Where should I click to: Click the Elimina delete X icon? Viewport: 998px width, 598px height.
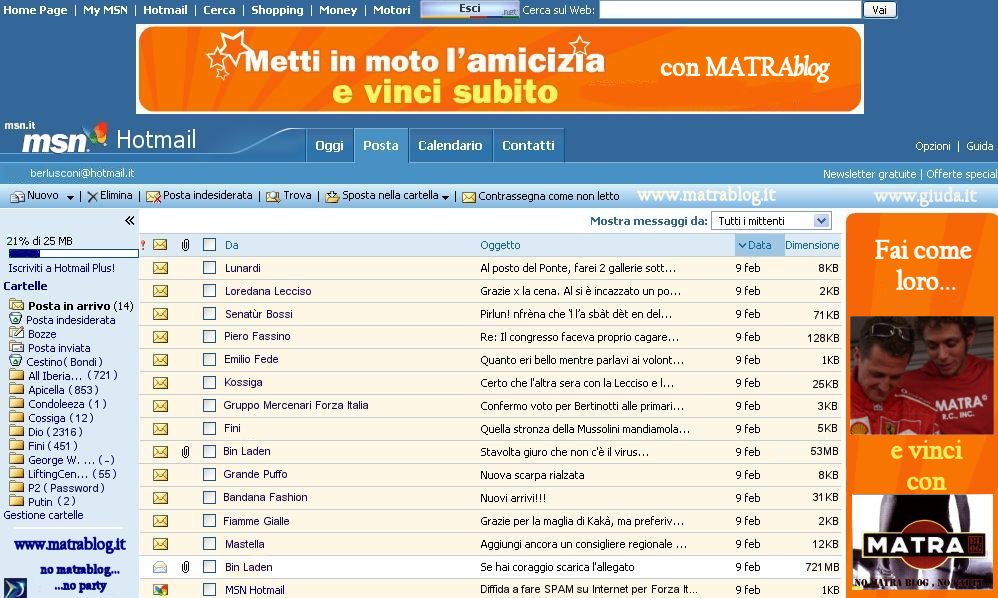click(92, 197)
